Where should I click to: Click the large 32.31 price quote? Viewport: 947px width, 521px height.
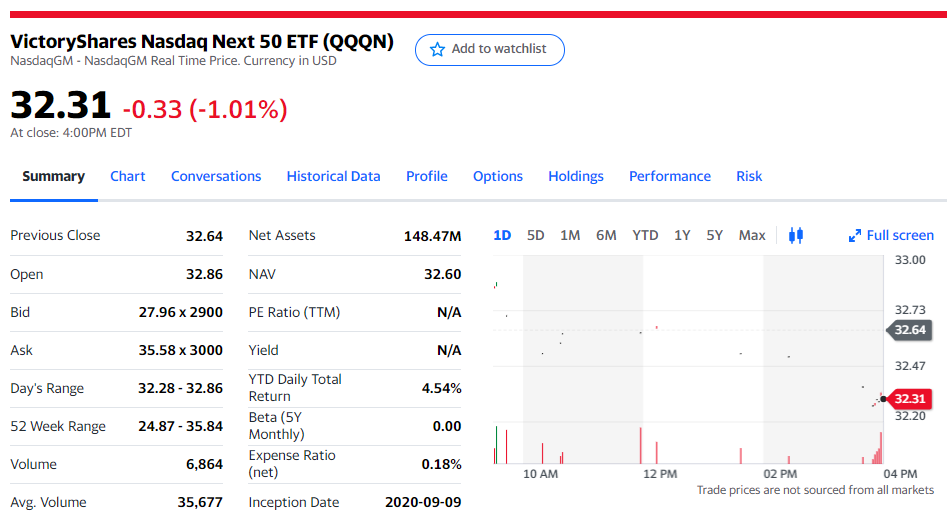(60, 104)
